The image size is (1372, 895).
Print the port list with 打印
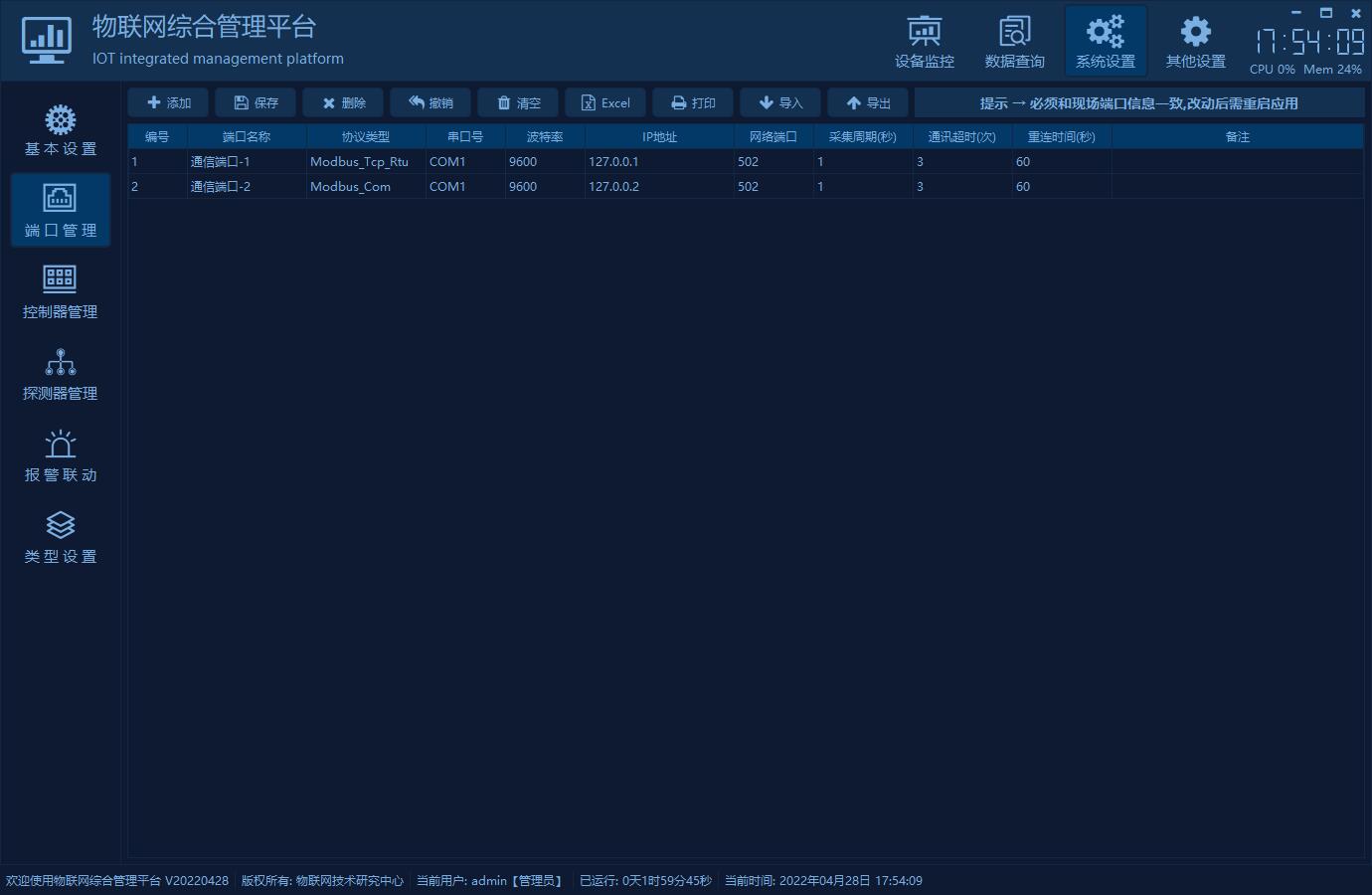point(693,103)
